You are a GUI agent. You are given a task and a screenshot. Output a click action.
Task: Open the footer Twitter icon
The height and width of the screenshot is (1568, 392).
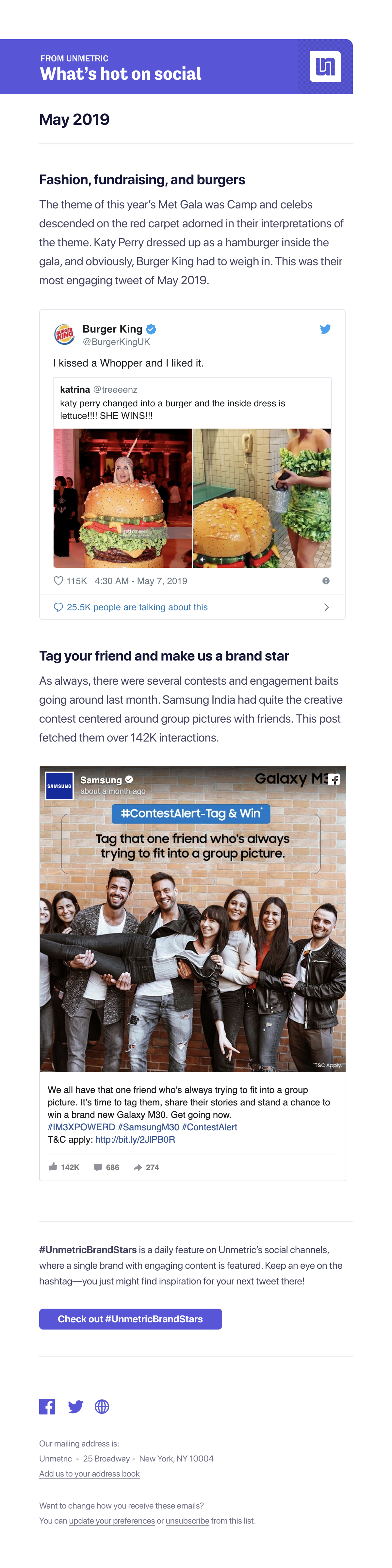[x=75, y=1407]
